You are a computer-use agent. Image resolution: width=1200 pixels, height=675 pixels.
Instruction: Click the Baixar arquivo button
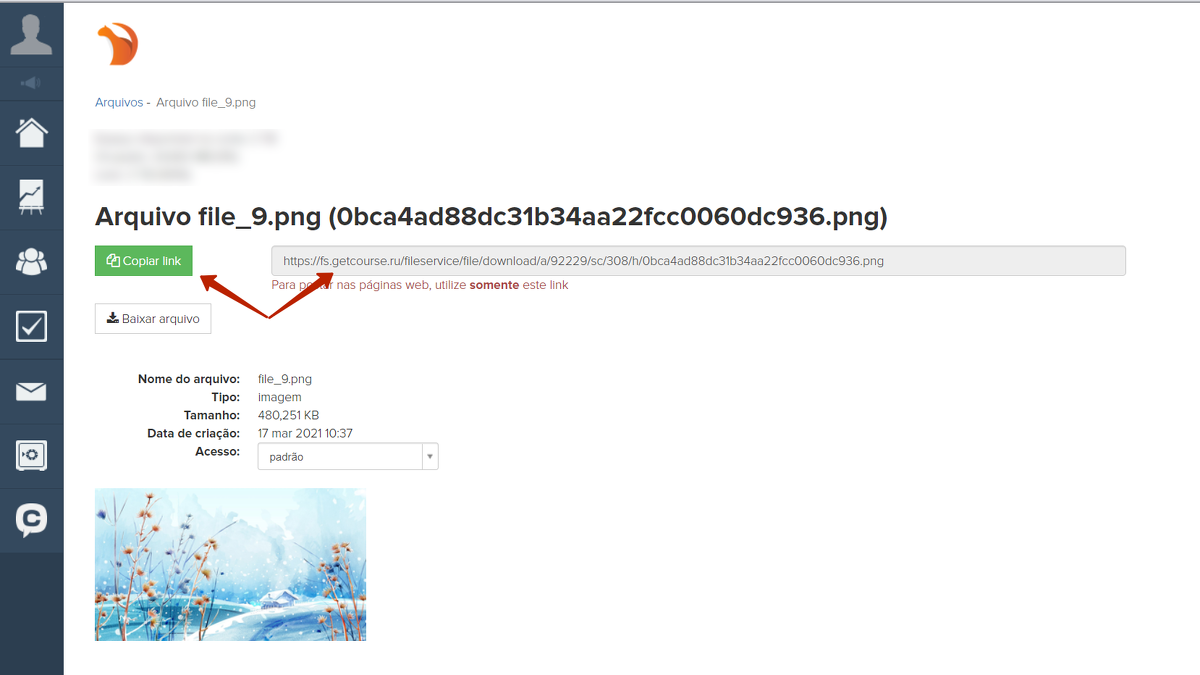pos(153,319)
